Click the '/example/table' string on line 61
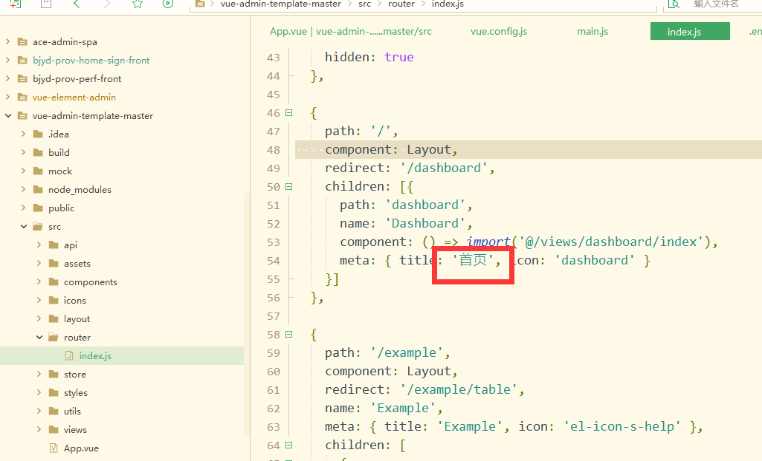Viewport: 762px width, 461px height. tap(459, 390)
